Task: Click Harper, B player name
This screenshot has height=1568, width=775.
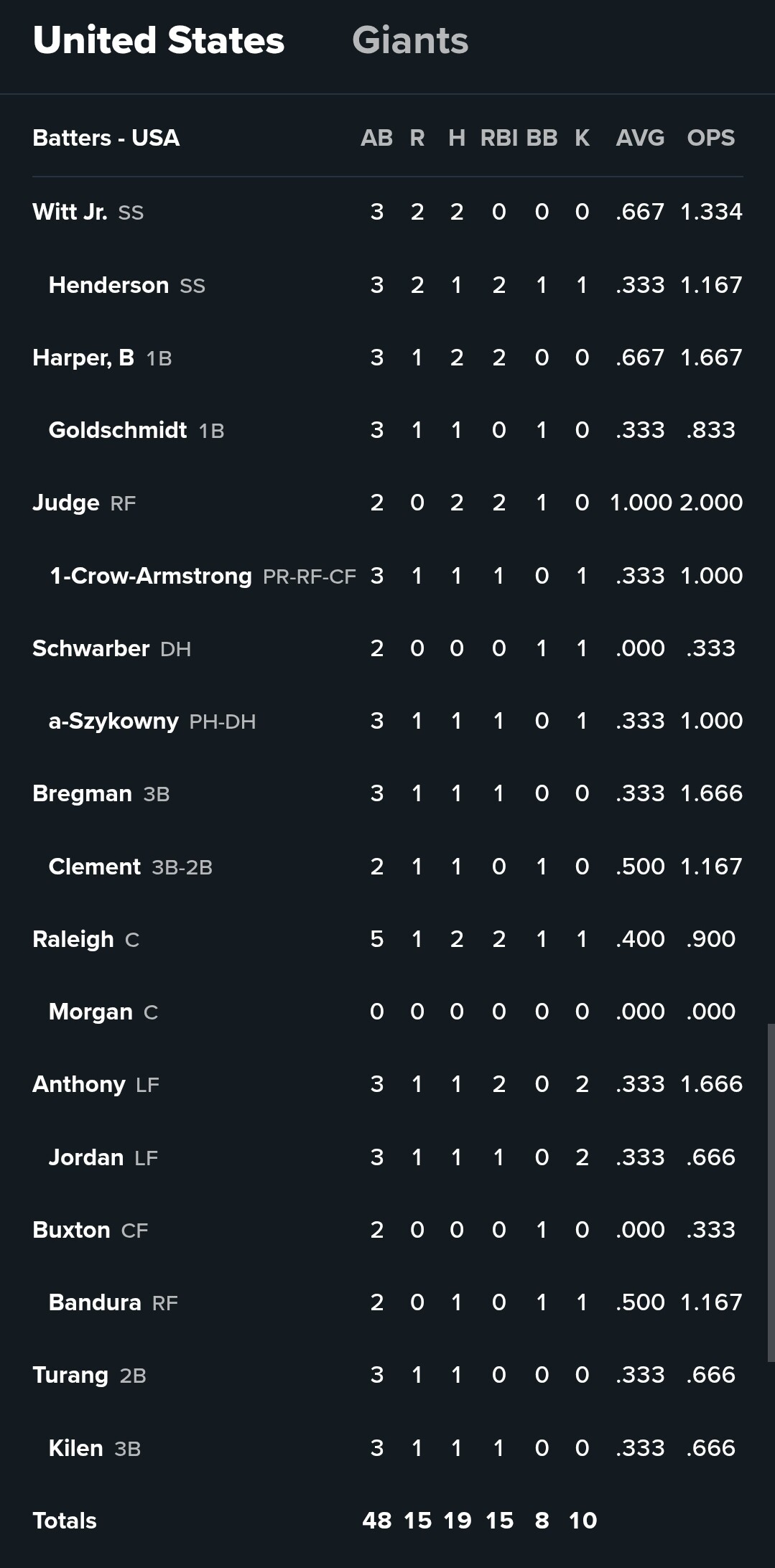Action: pos(83,358)
